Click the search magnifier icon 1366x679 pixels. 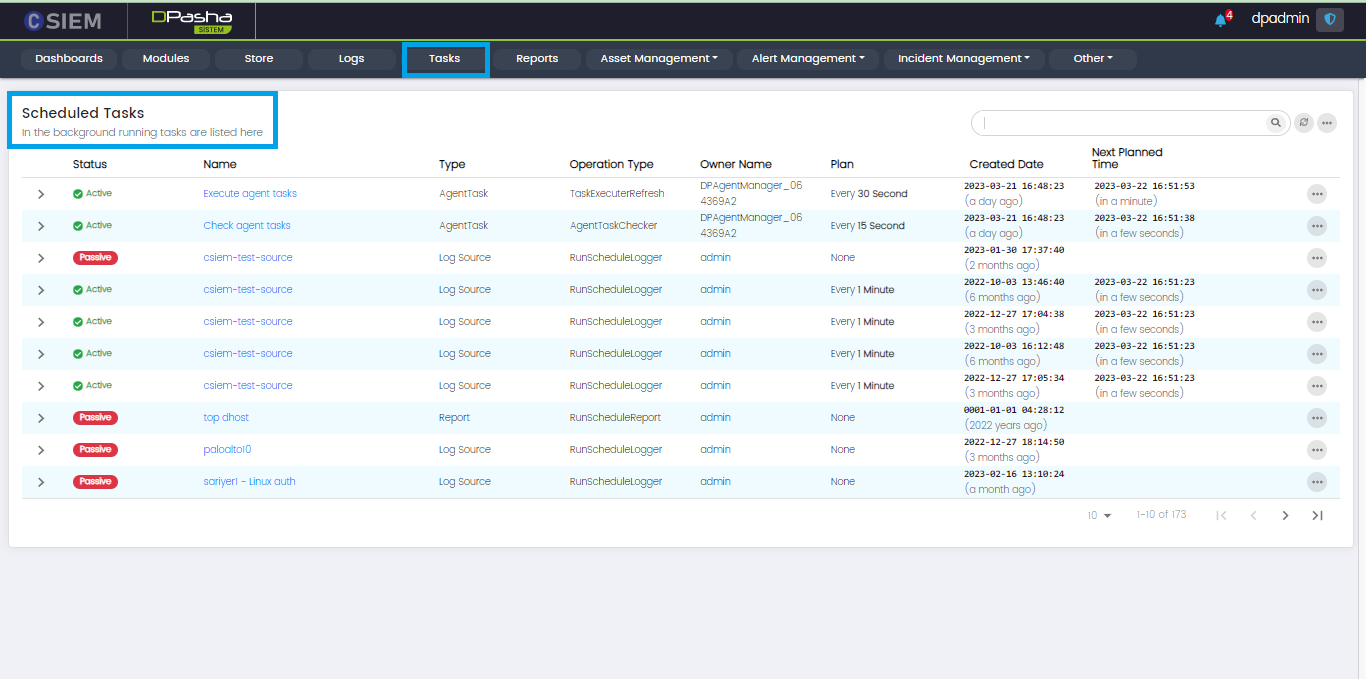pyautogui.click(x=1275, y=123)
